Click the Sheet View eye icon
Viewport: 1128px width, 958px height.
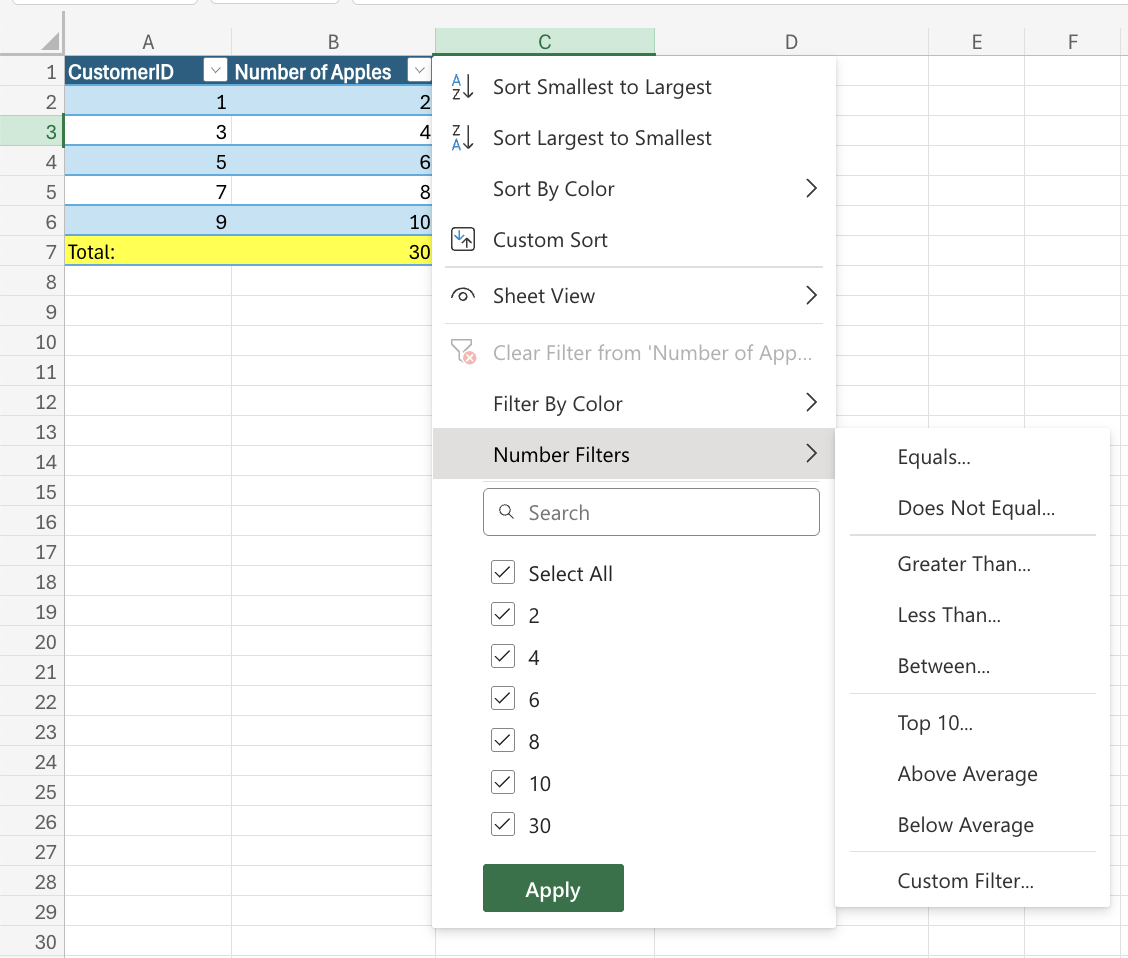pyautogui.click(x=462, y=295)
